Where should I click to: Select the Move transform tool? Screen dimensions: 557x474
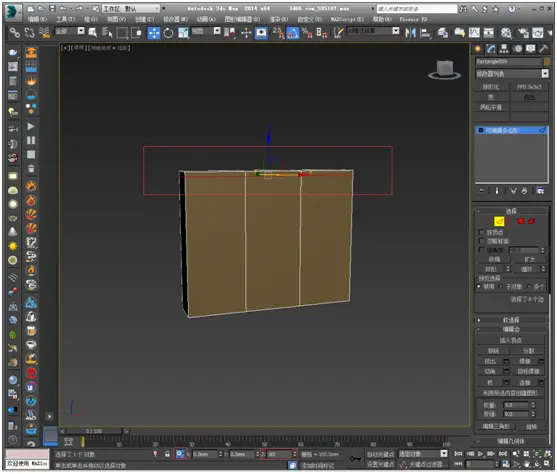click(154, 33)
